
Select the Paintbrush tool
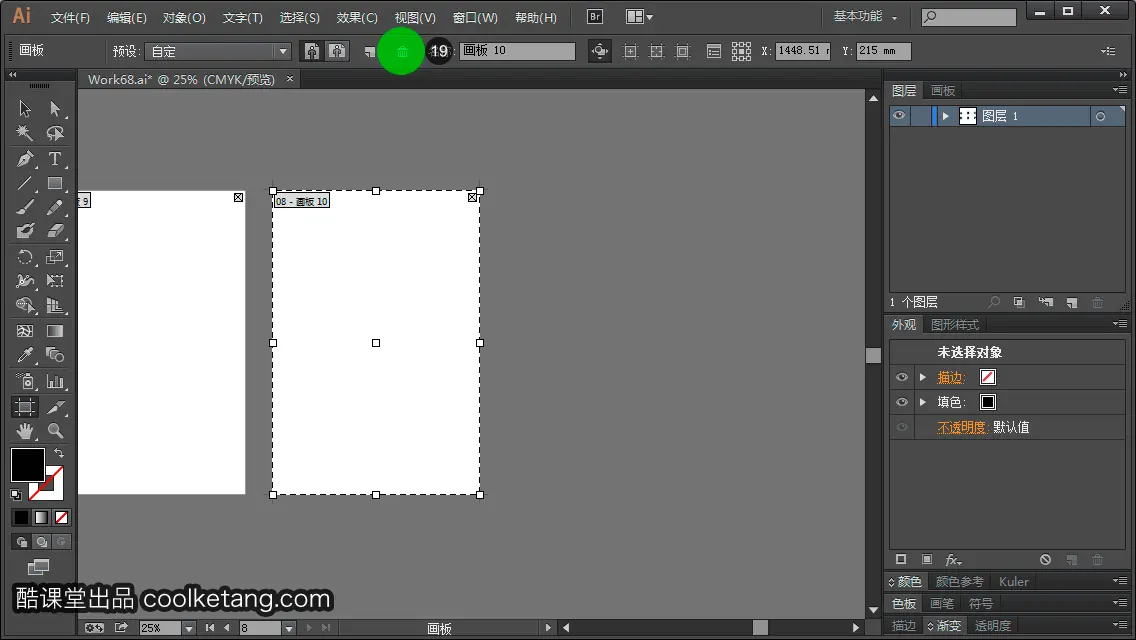(25, 208)
